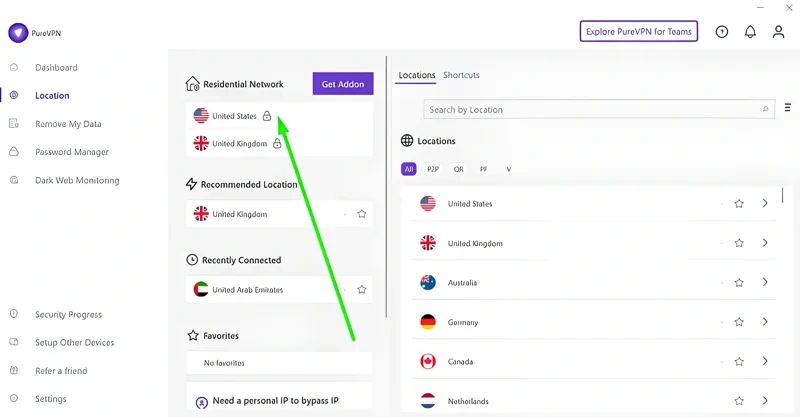Image resolution: width=800 pixels, height=417 pixels.
Task: Click the Australia flag icon
Action: [x=428, y=282]
